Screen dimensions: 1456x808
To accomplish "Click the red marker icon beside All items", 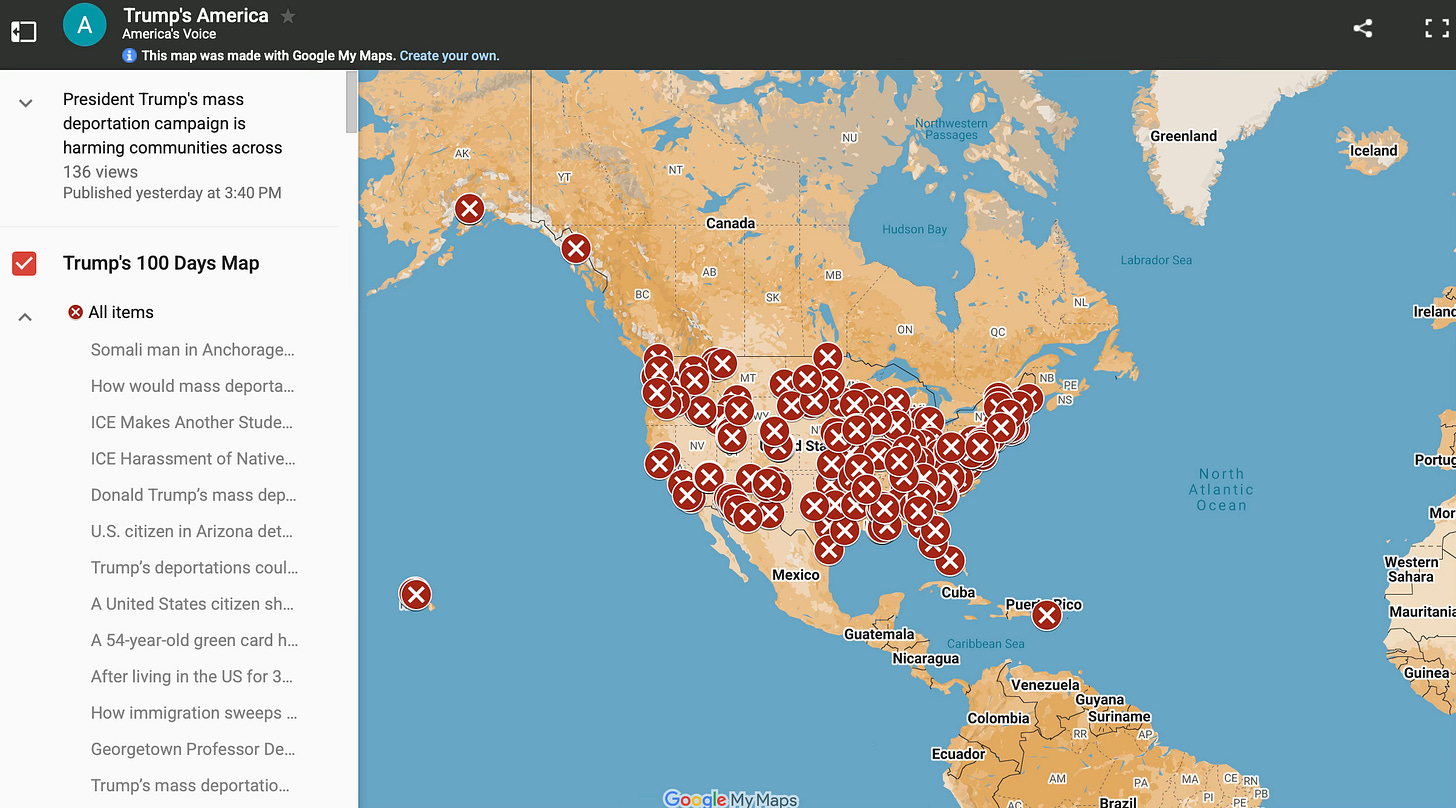I will point(75,312).
